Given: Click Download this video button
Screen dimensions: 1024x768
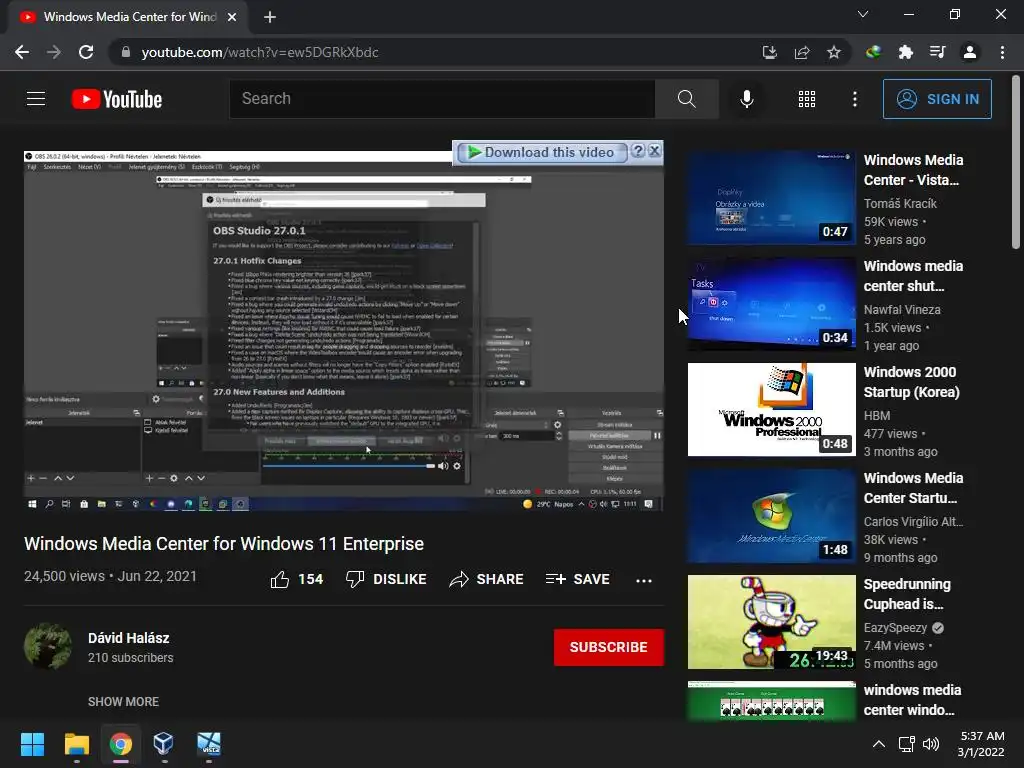Looking at the screenshot, I should tap(541, 152).
